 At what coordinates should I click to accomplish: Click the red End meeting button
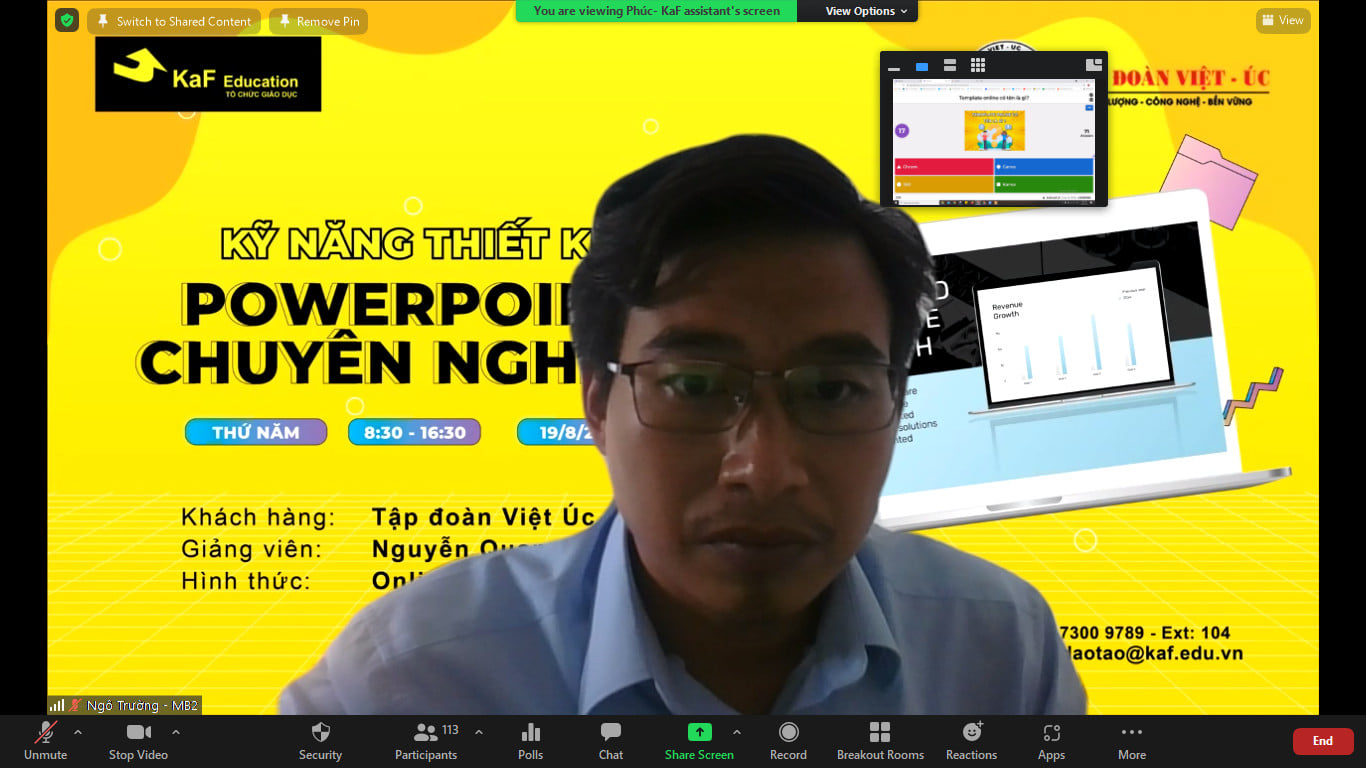coord(1323,741)
